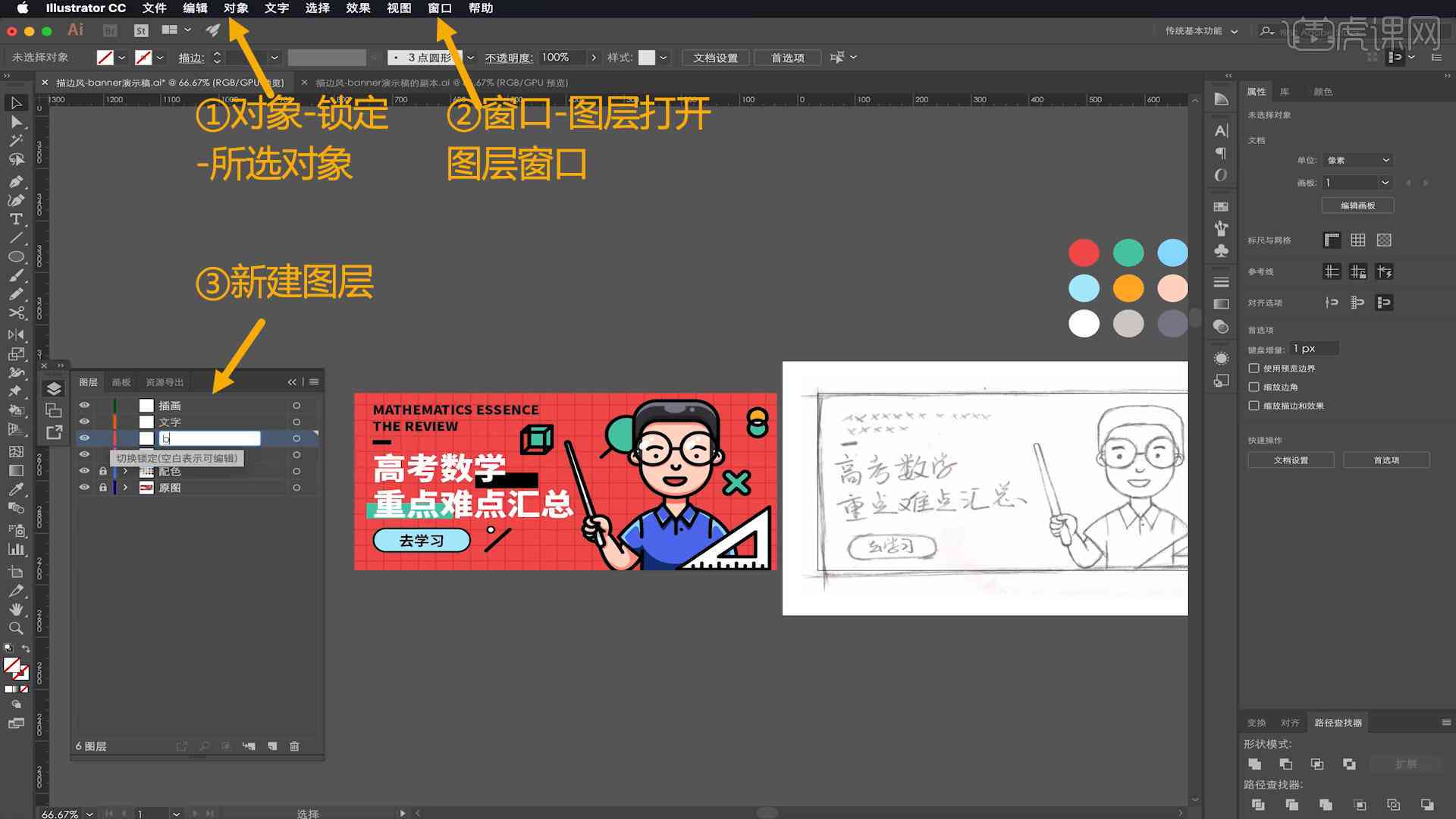Viewport: 1456px width, 819px height.
Task: Click 文档设置 button in properties
Action: pyautogui.click(x=1292, y=460)
